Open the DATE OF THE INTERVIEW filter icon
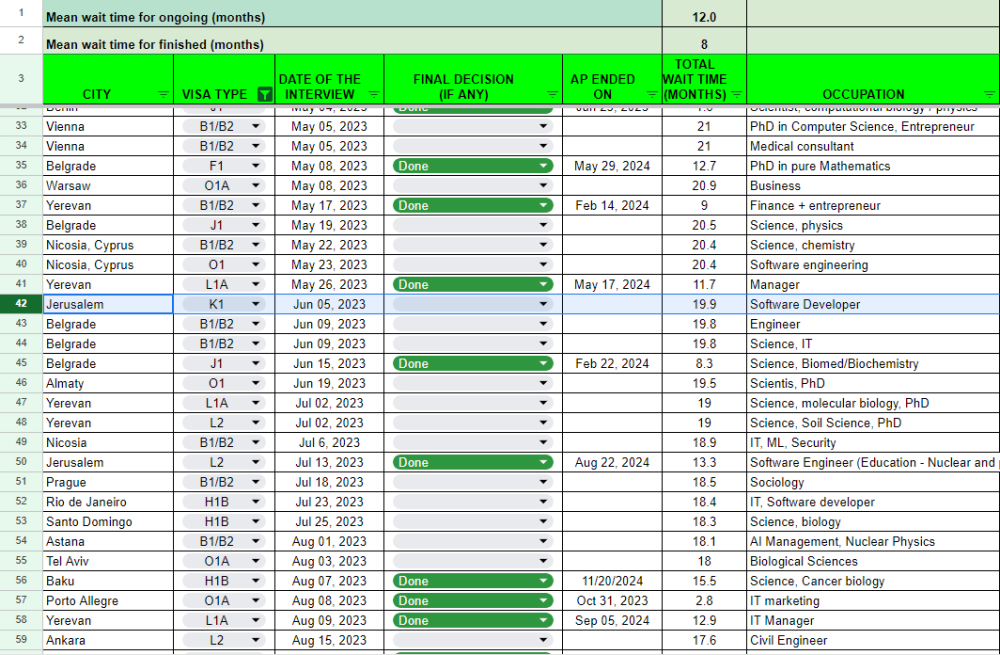Image resolution: width=1000 pixels, height=655 pixels. [374, 94]
